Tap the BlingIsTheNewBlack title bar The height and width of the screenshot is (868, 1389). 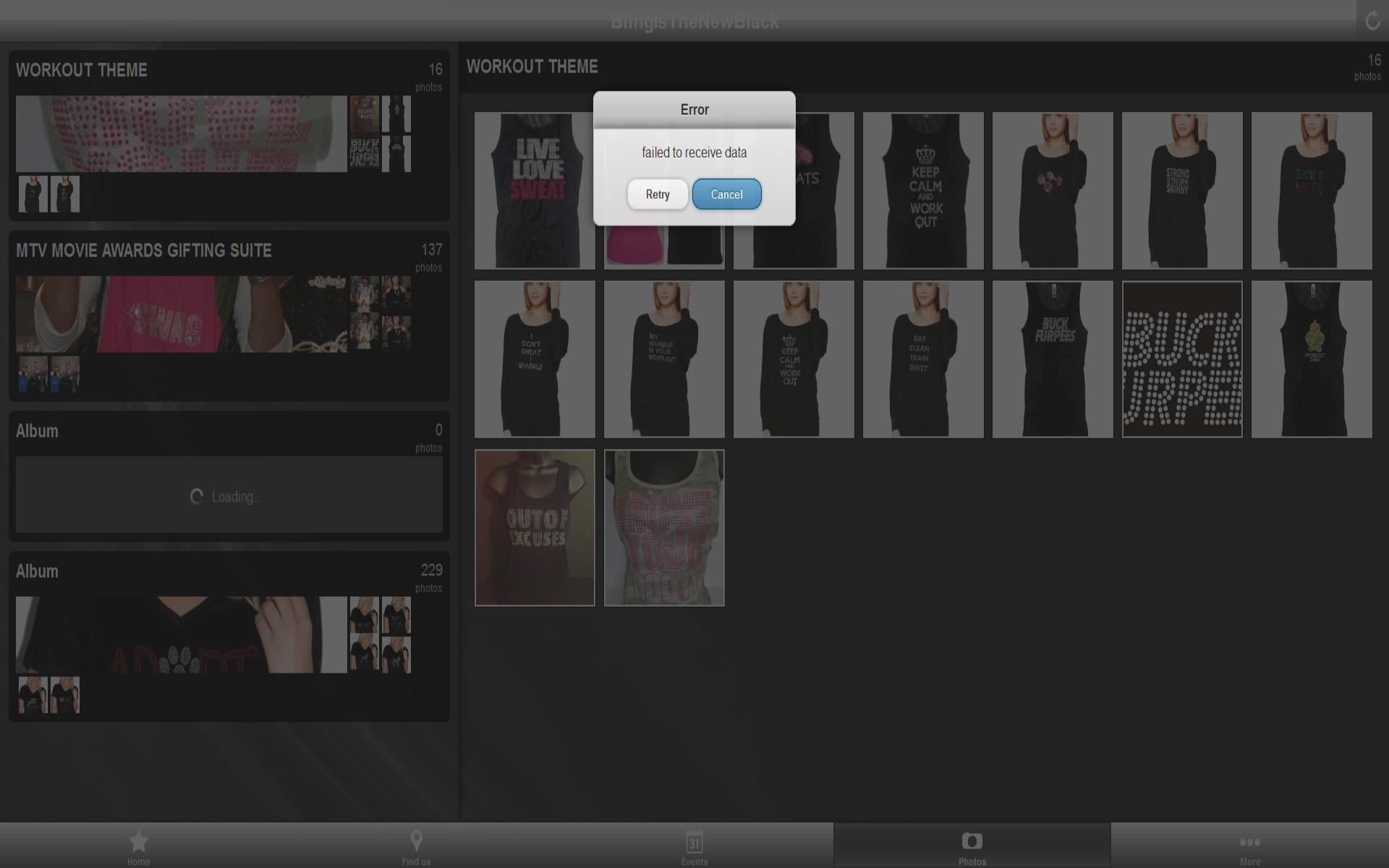point(694,21)
